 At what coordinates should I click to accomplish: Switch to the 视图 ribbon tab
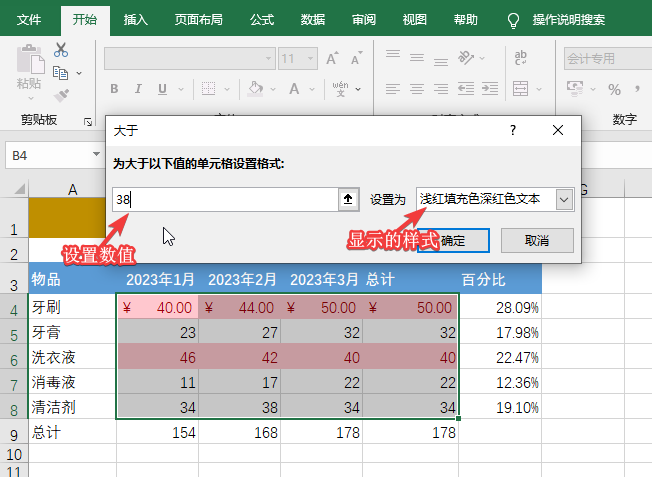pyautogui.click(x=415, y=20)
